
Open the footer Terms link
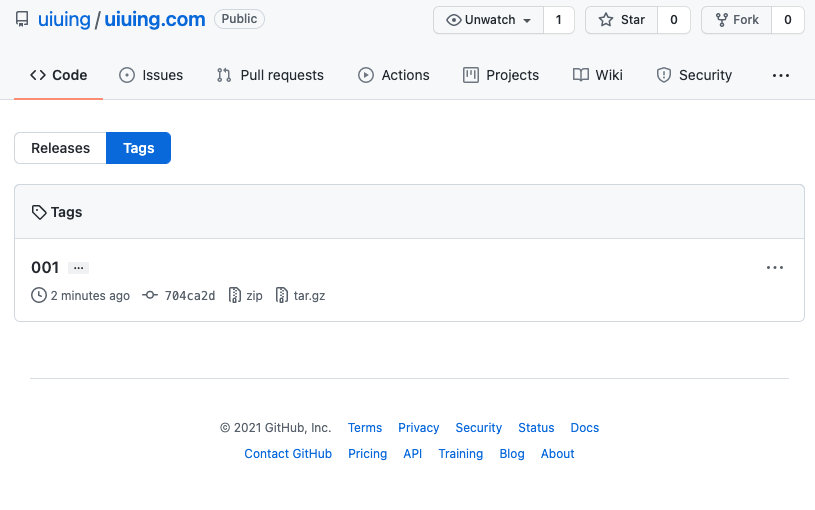pos(365,428)
